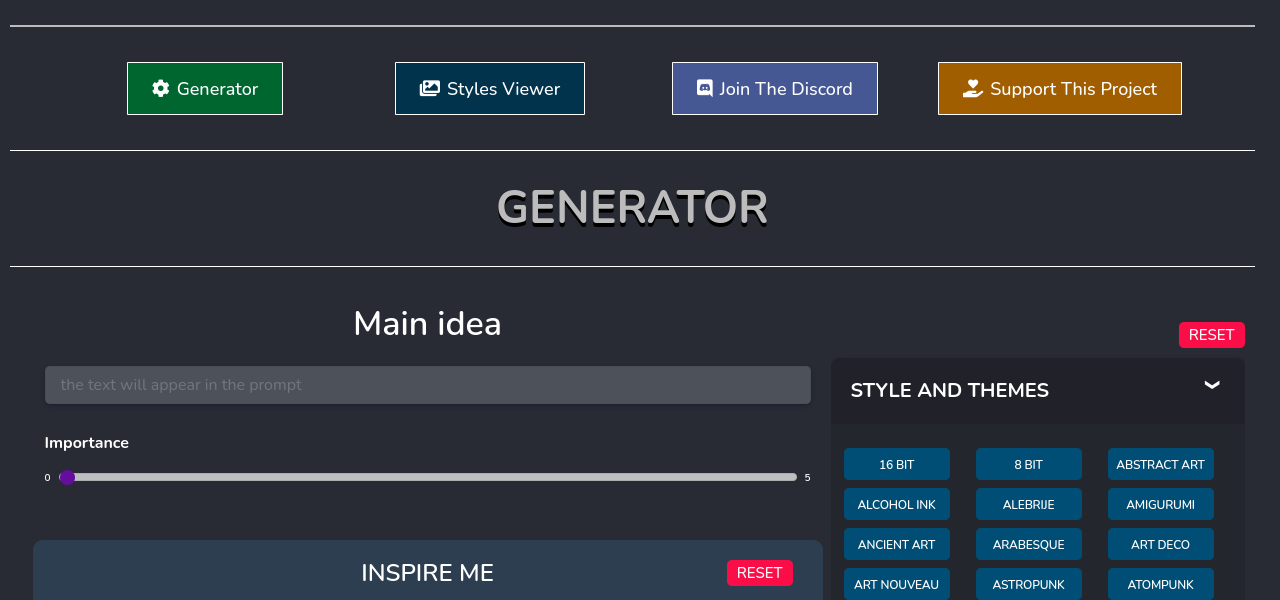Screen dimensions: 1280x600
Task: Toggle the 16 BIT style tag
Action: click(x=896, y=464)
